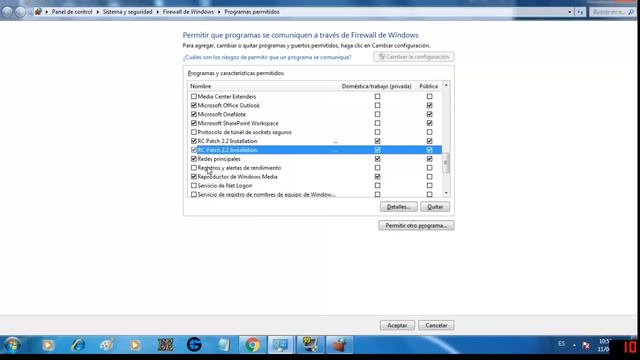The height and width of the screenshot is (360, 640).
Task: Check the Servicio de Net Logon checkbox
Action: (x=194, y=186)
